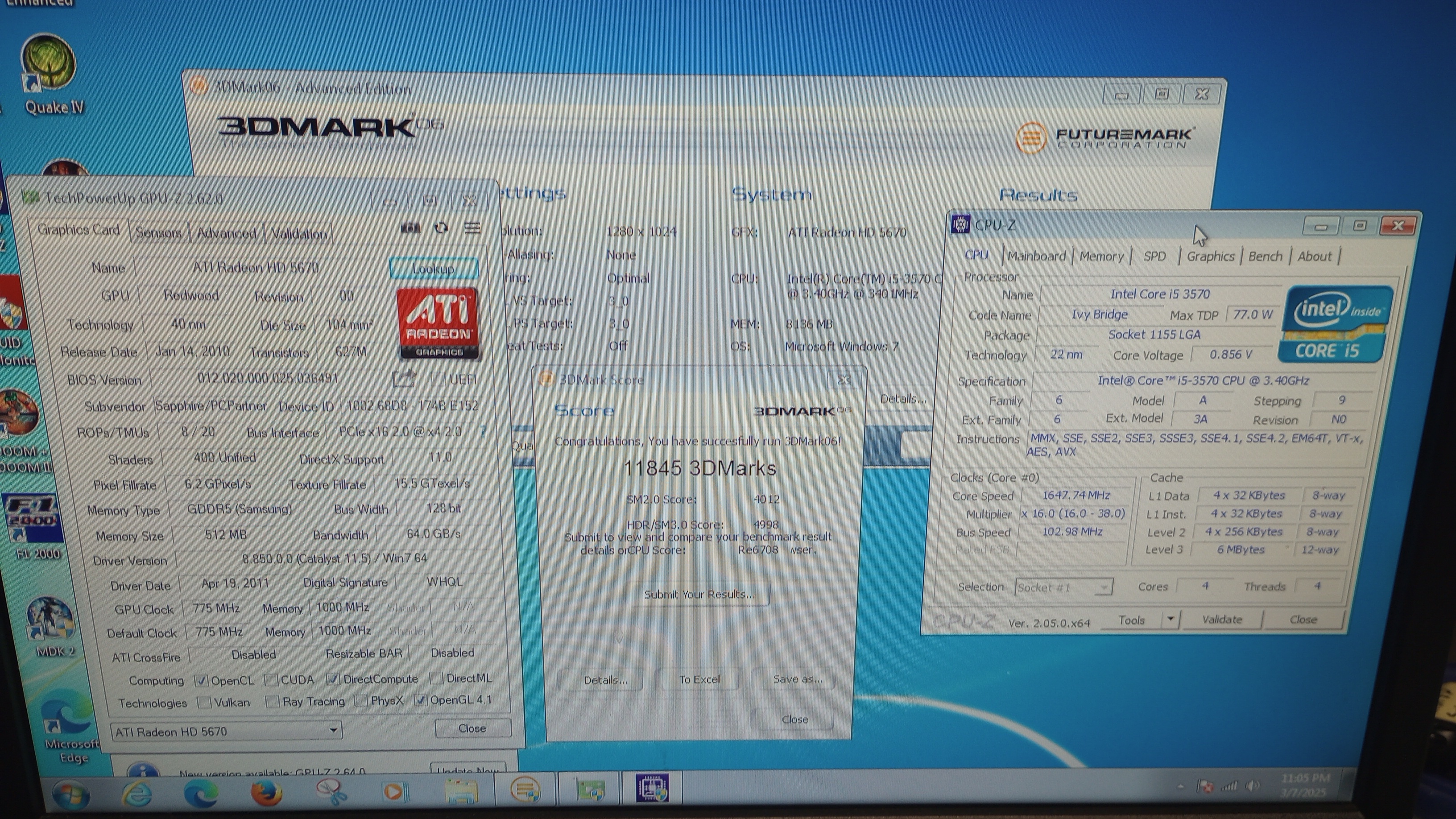Toggle the CUDA checkbox
This screenshot has width=1456, height=819.
click(271, 679)
